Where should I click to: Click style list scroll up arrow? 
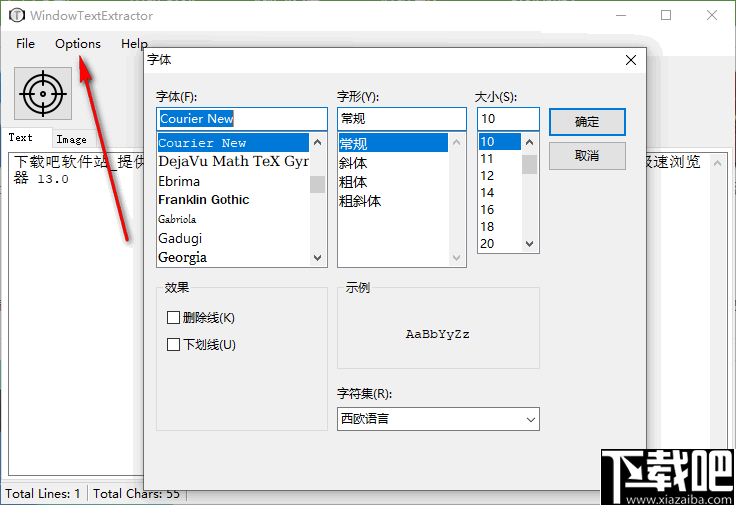[457, 142]
